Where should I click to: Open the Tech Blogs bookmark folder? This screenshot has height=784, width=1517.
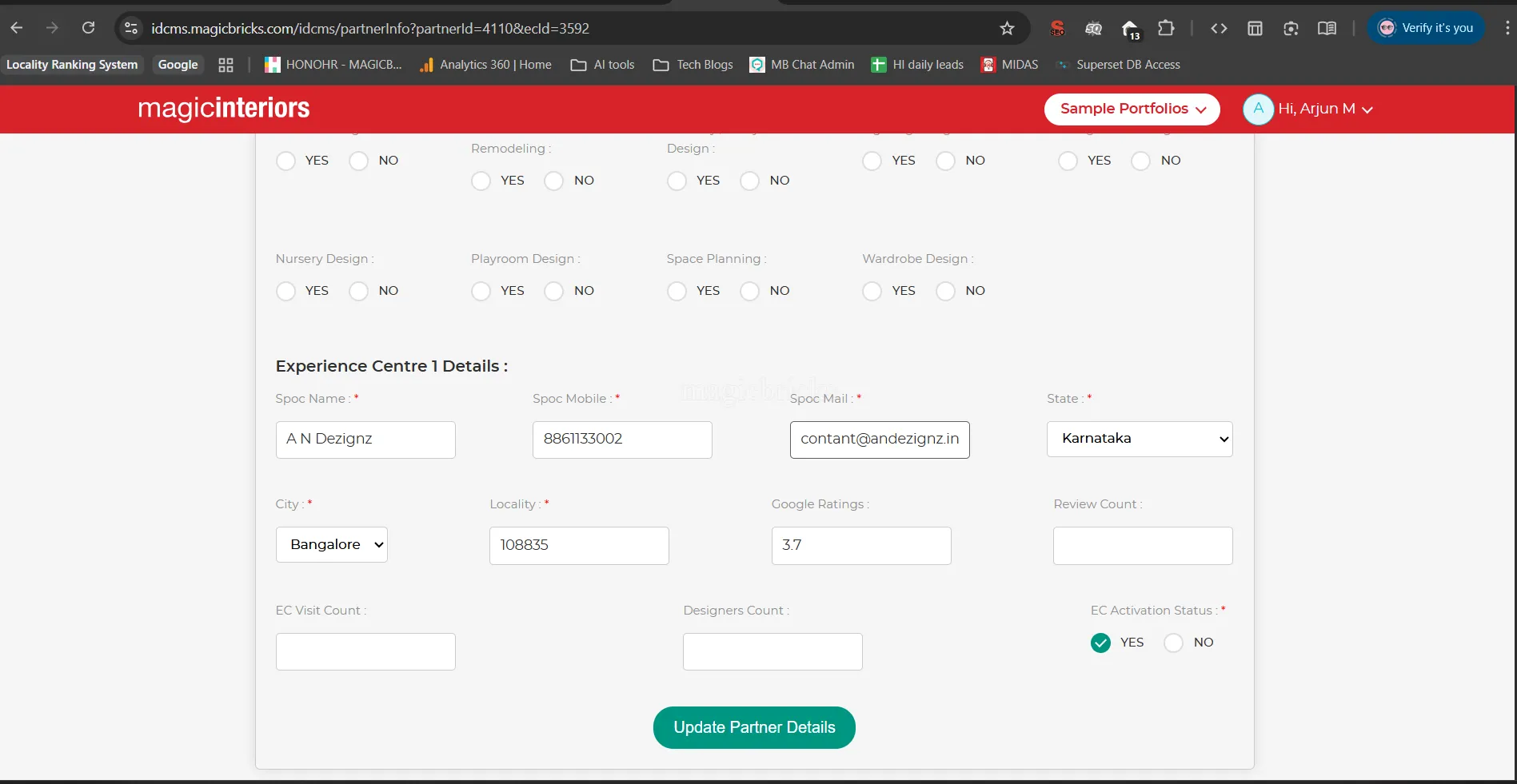pyautogui.click(x=693, y=65)
